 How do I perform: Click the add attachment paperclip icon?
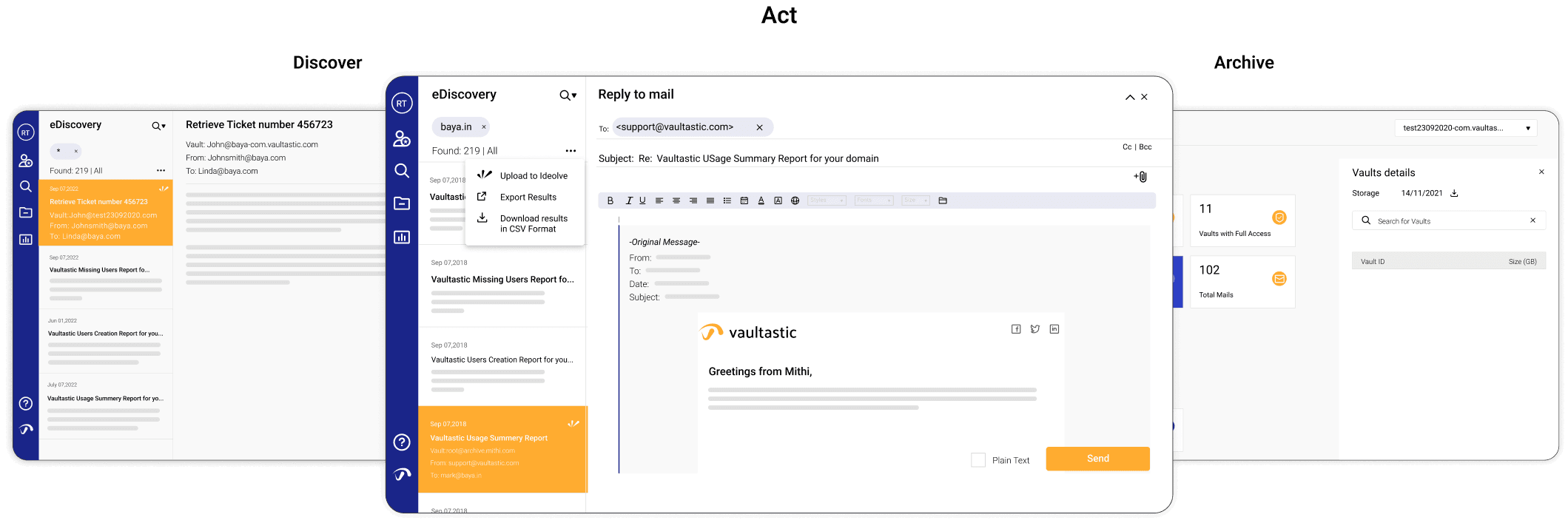(1141, 177)
